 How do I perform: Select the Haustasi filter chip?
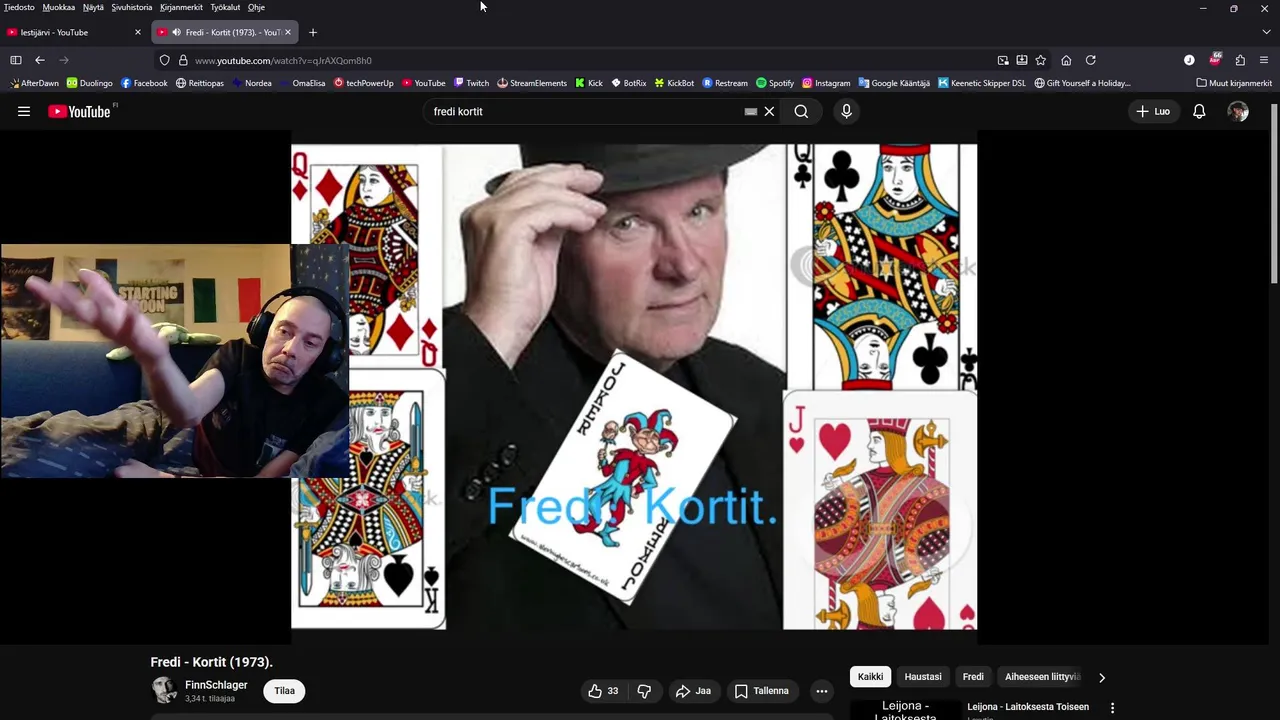coord(923,677)
